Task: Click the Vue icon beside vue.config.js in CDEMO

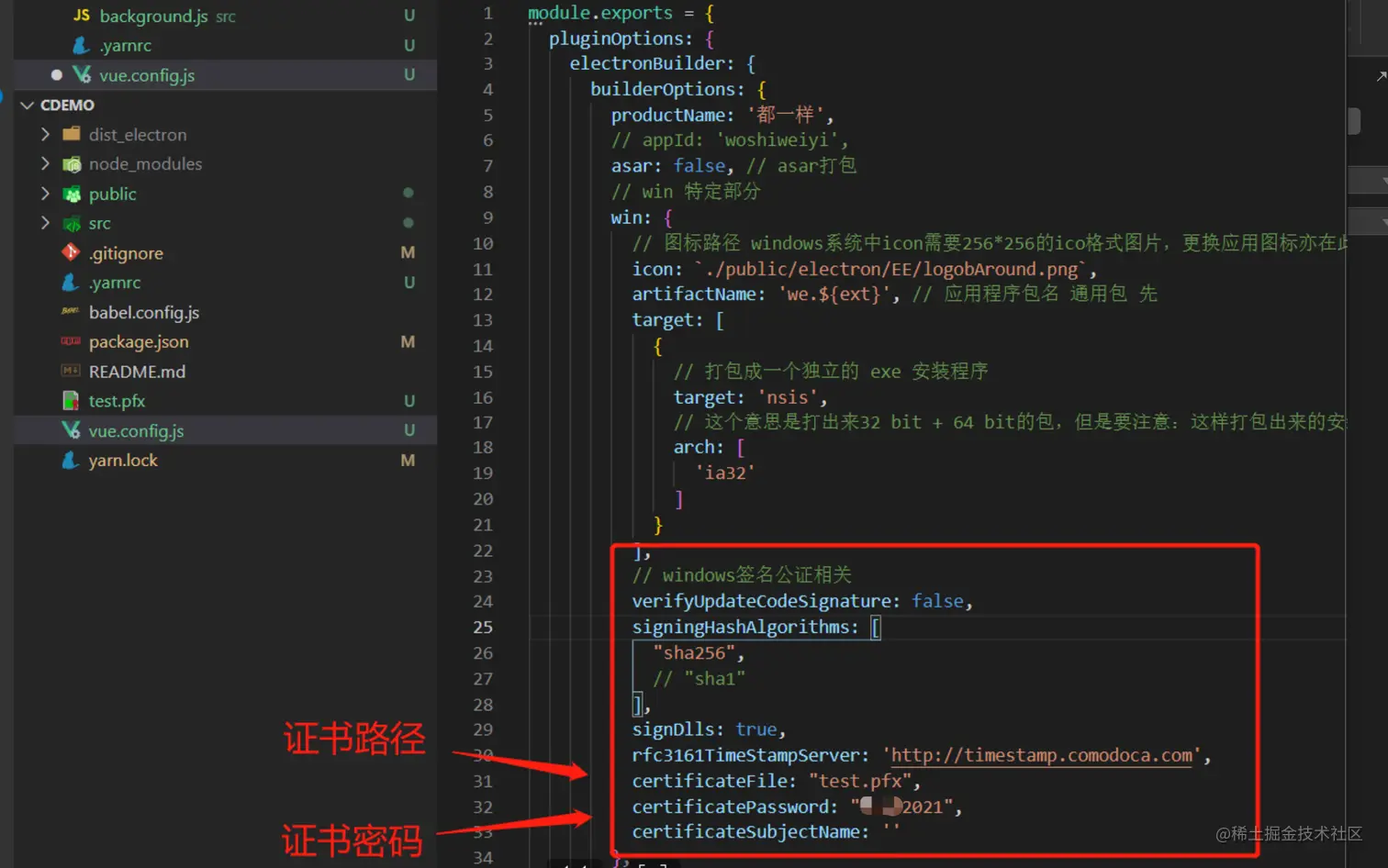Action: pyautogui.click(x=71, y=430)
